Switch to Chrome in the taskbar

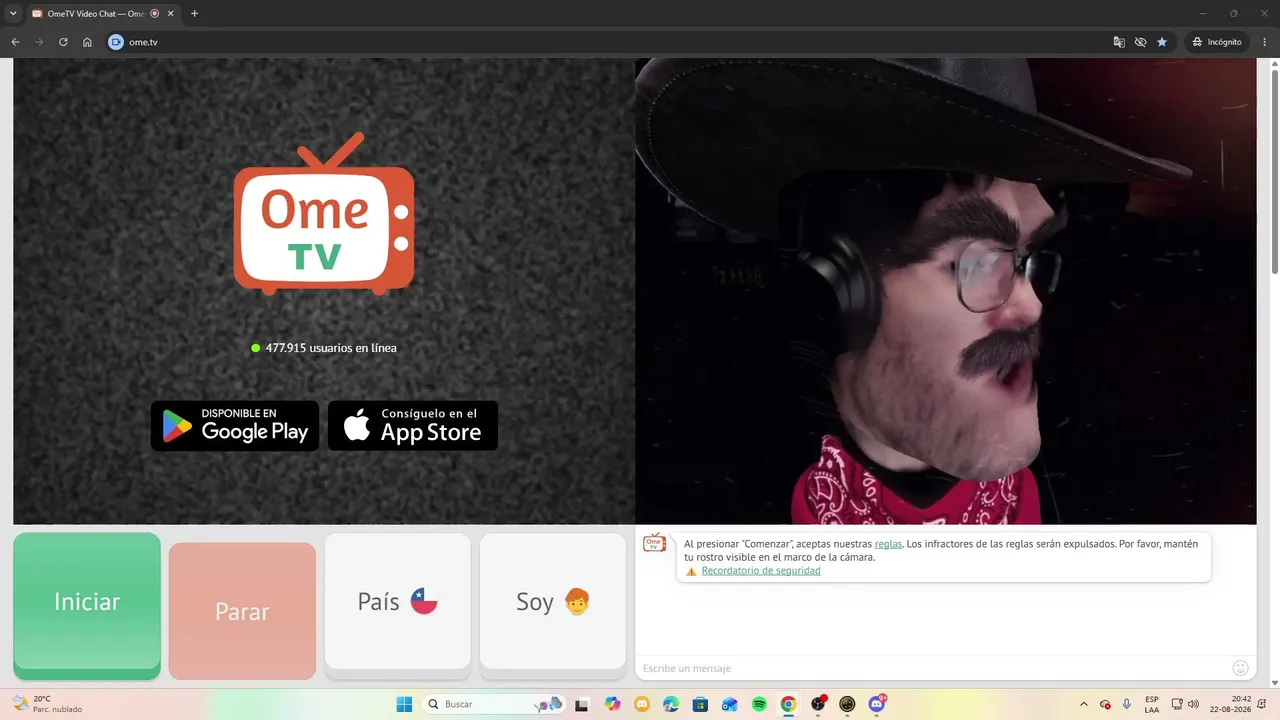point(788,704)
